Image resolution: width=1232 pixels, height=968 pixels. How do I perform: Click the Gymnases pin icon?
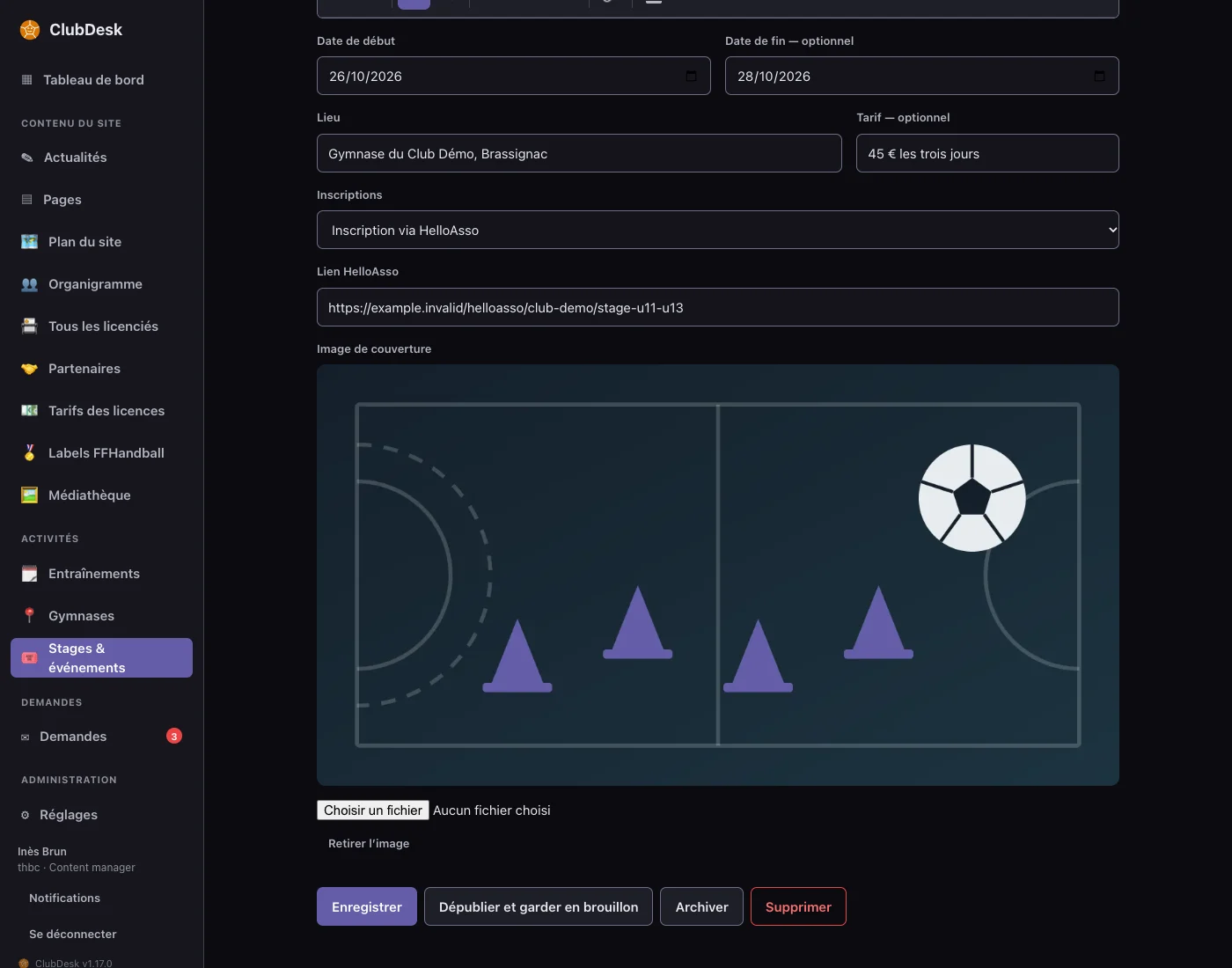point(29,616)
